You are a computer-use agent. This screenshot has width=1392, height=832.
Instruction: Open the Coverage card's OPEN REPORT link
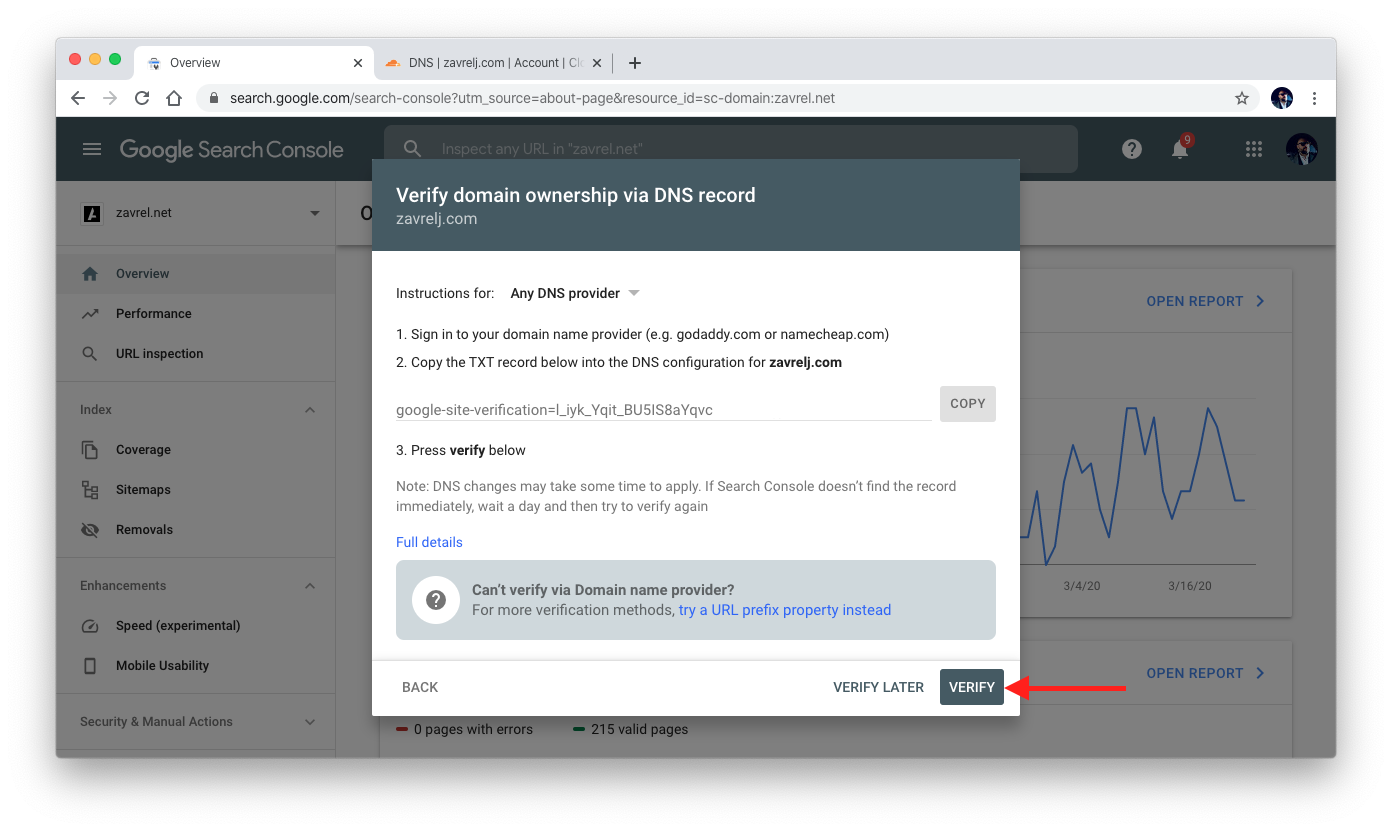click(1205, 673)
